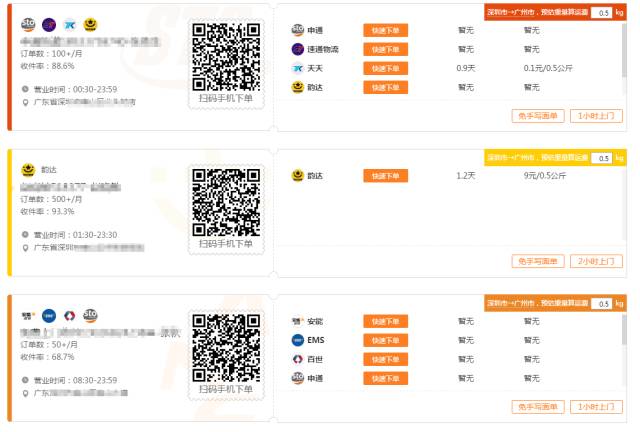The height and width of the screenshot is (432, 640).
Task: Click location pin icon in first card
Action: [x=25, y=102]
